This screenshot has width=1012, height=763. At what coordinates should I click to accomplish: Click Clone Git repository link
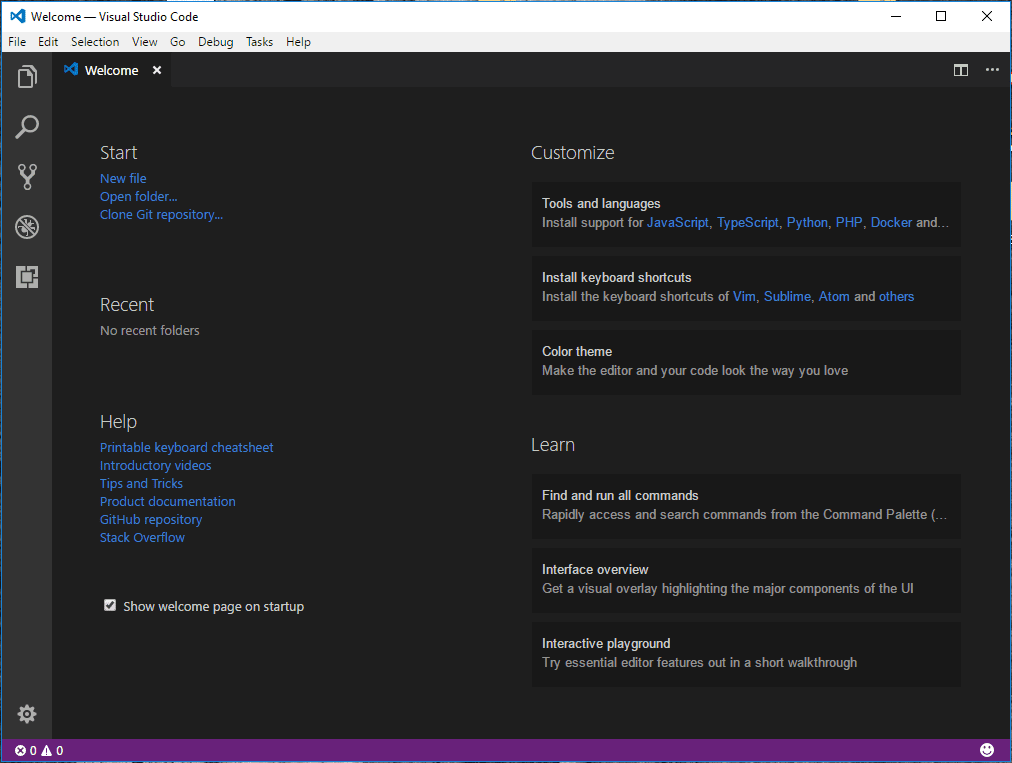[161, 214]
